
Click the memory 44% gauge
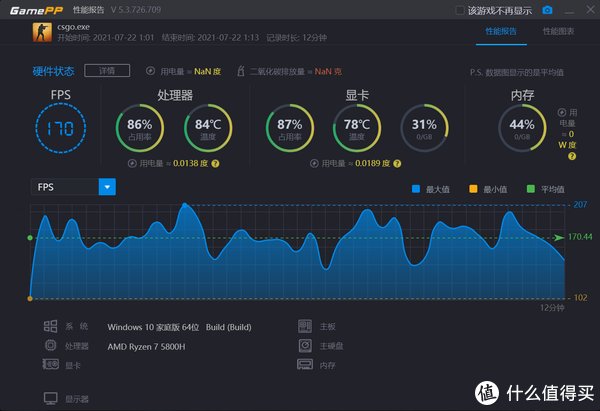pos(522,128)
